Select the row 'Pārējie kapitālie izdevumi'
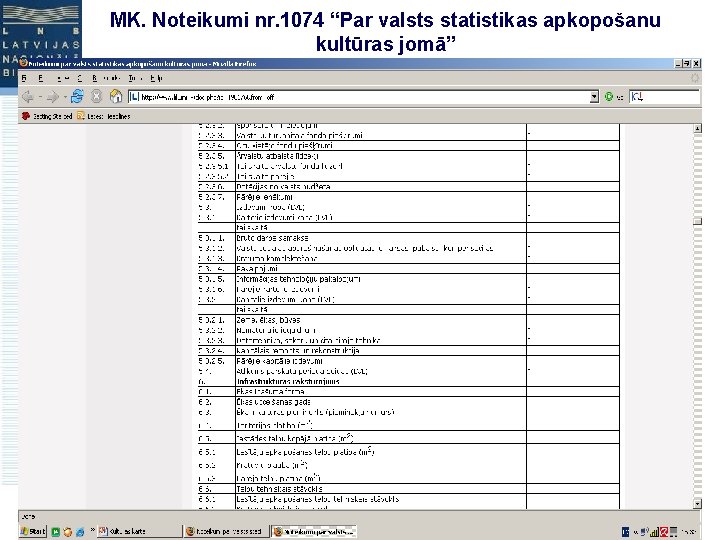The width and height of the screenshot is (720, 540). [409, 361]
